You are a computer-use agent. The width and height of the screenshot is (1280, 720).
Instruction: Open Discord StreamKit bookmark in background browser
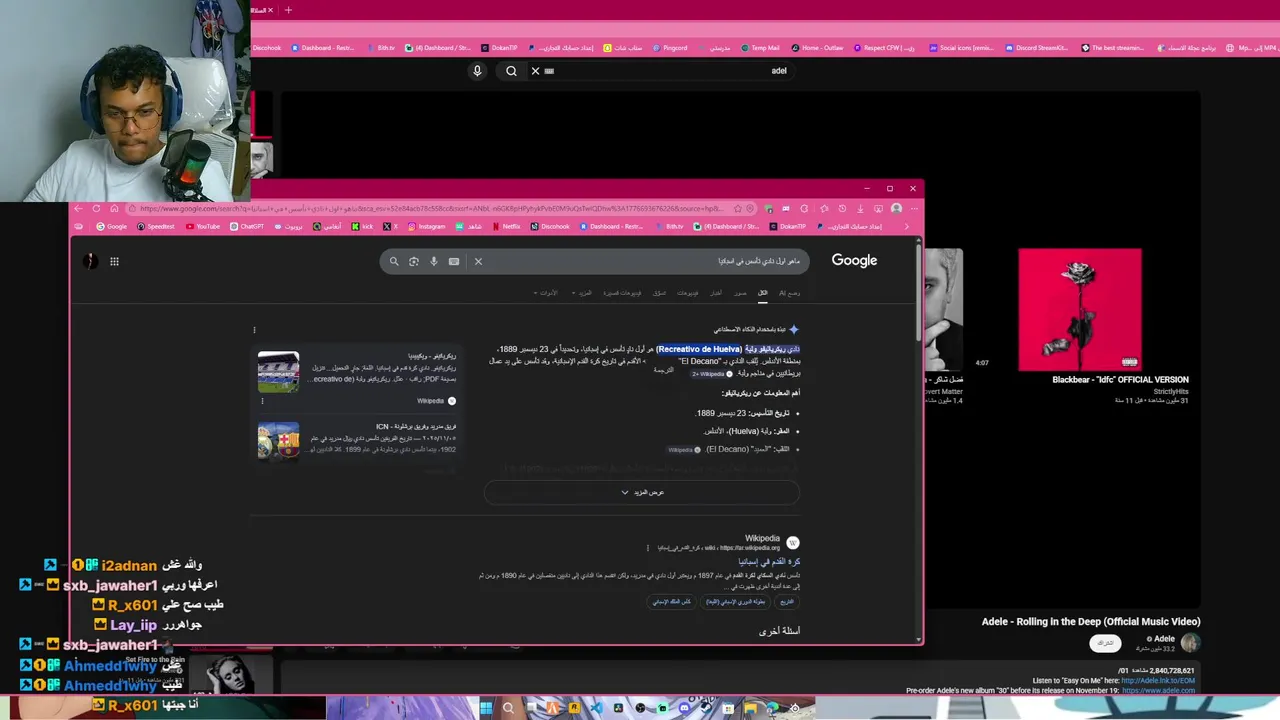pyautogui.click(x=1037, y=48)
